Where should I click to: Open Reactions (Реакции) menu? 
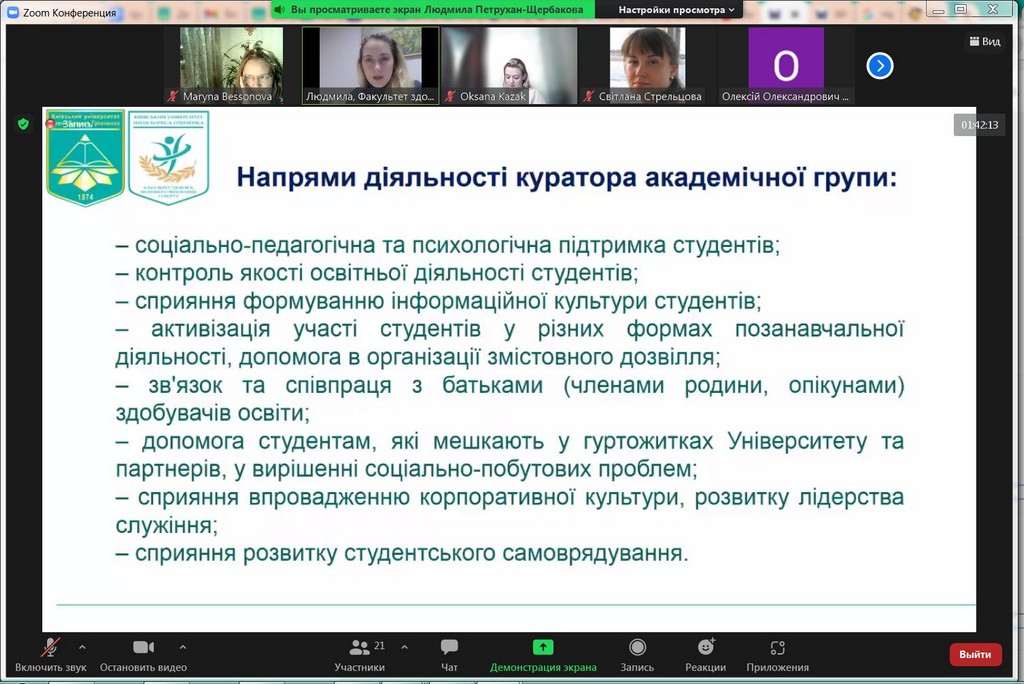point(706,648)
